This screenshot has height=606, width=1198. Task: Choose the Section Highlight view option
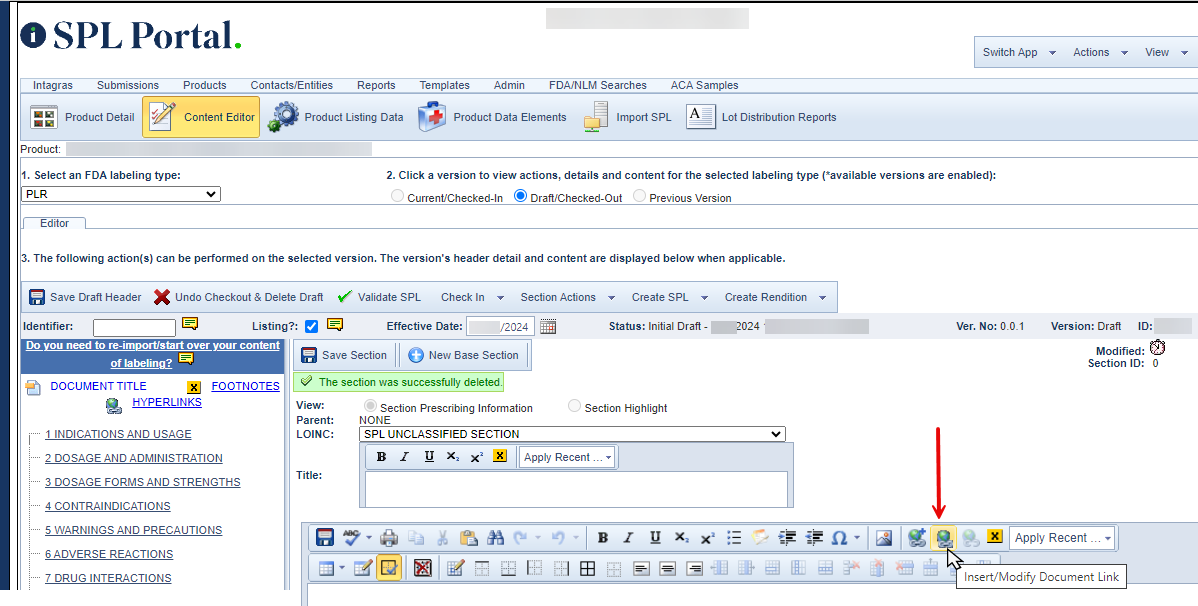pyautogui.click(x=575, y=407)
